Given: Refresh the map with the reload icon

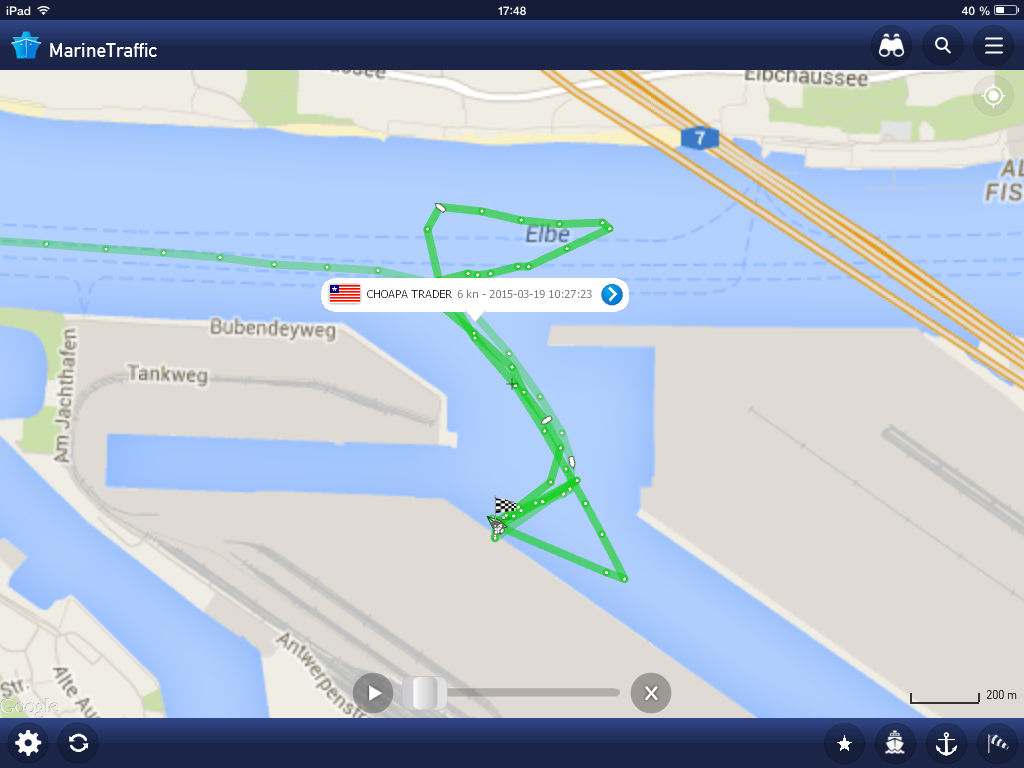Looking at the screenshot, I should point(78,743).
